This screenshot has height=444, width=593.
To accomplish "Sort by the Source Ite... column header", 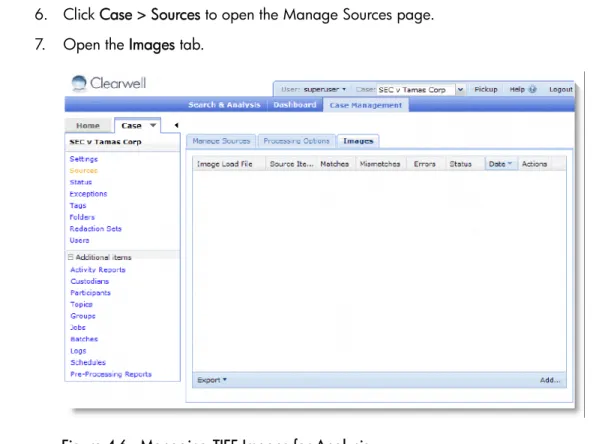I will [291, 164].
